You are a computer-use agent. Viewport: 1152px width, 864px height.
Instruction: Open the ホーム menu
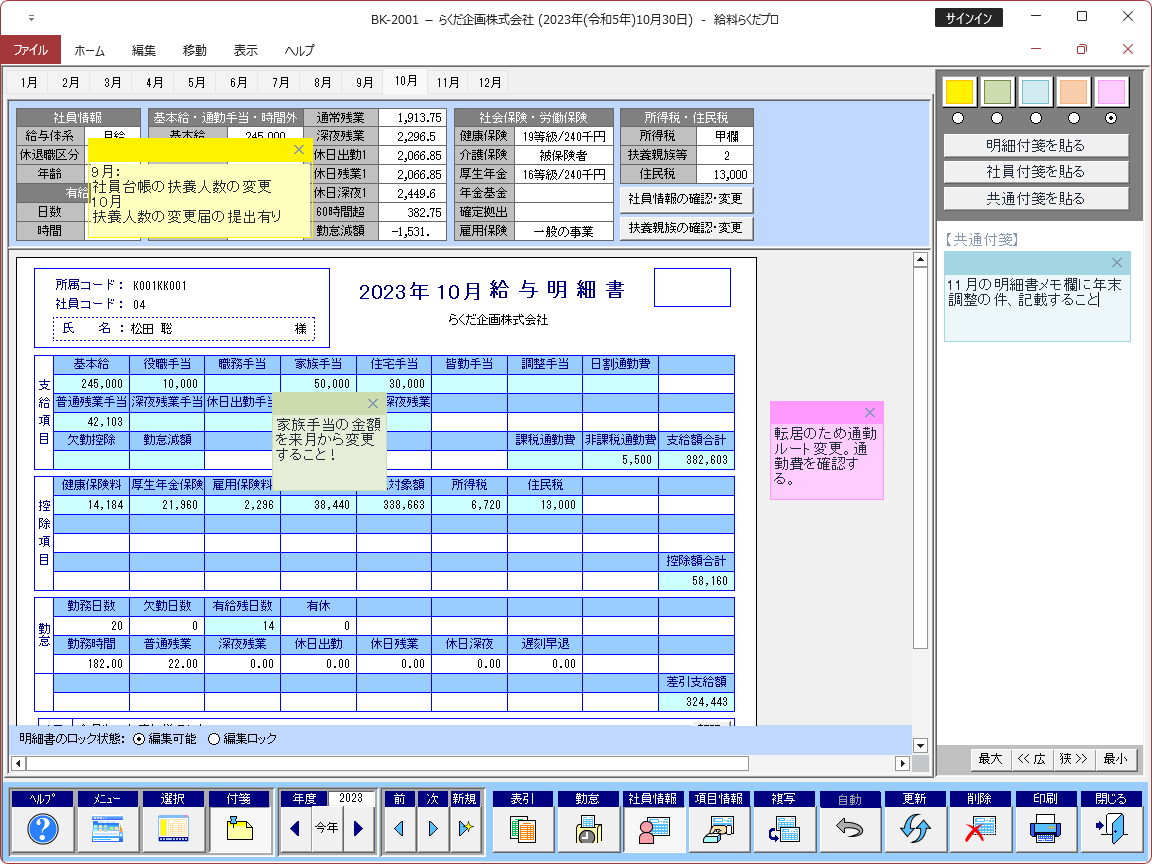[90, 51]
